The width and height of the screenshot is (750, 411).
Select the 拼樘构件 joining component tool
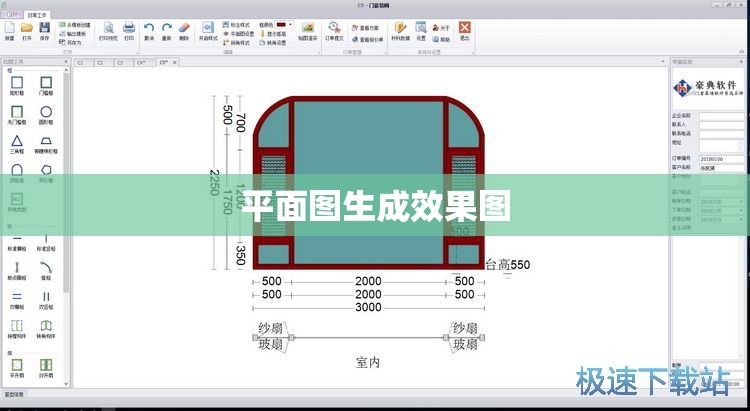[x=17, y=329]
